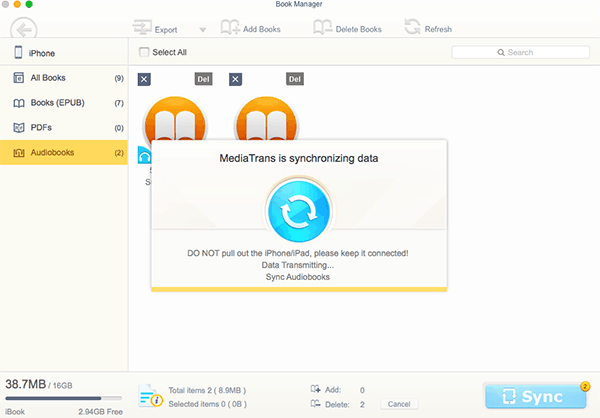
Task: Click the 'Data Transmitting...' text
Action: (298, 265)
